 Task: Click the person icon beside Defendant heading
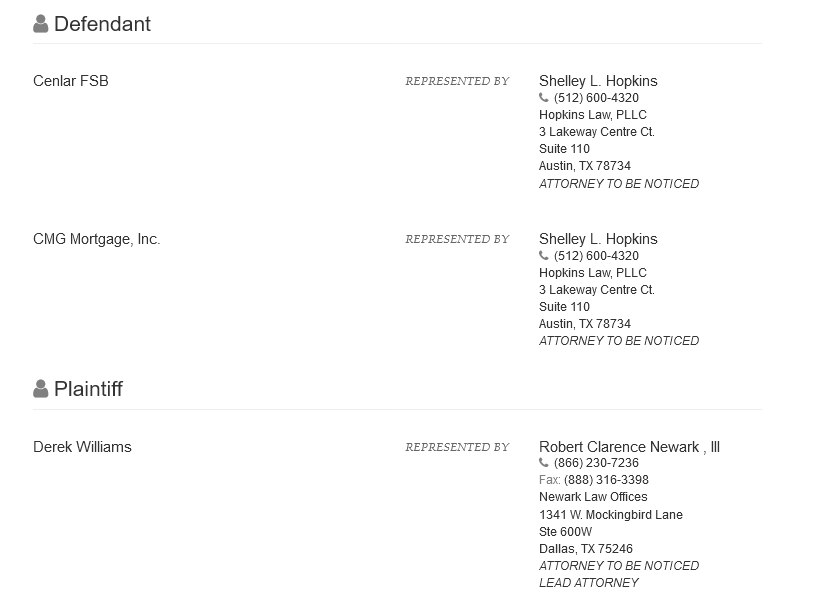pyautogui.click(x=40, y=24)
